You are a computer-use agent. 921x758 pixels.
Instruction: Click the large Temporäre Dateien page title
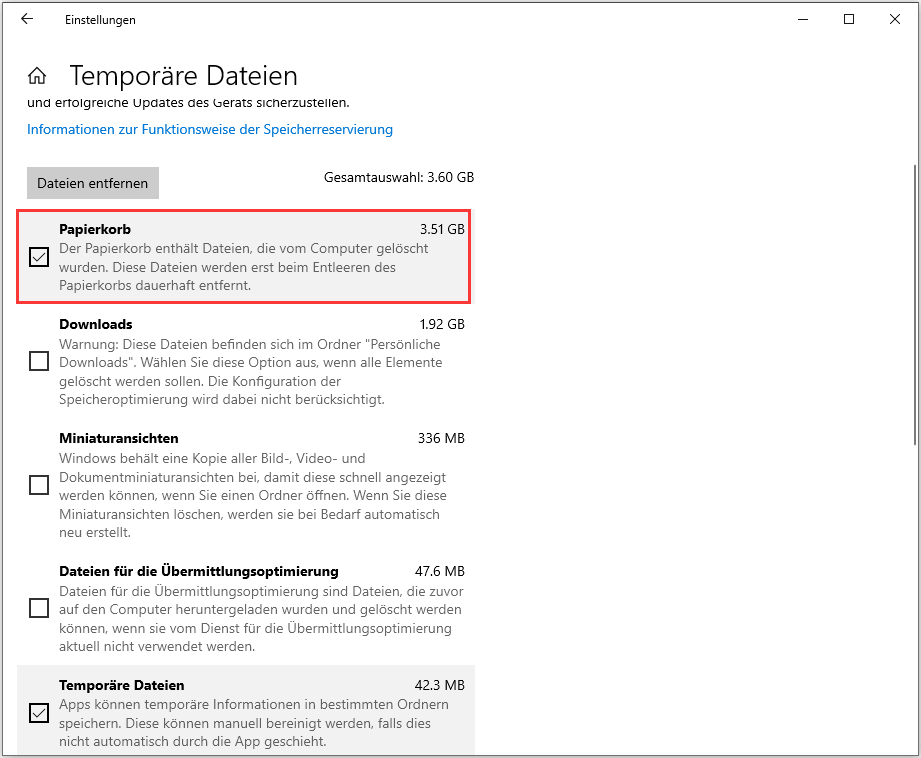click(184, 76)
